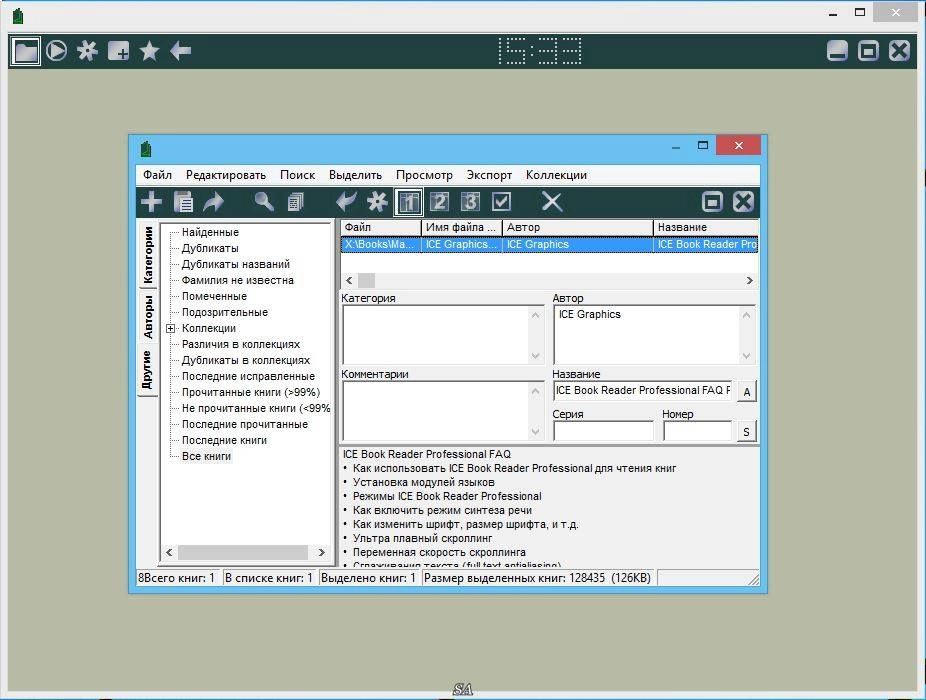Click the Автор box up scroll arrow
The height and width of the screenshot is (700, 926).
click(x=746, y=315)
